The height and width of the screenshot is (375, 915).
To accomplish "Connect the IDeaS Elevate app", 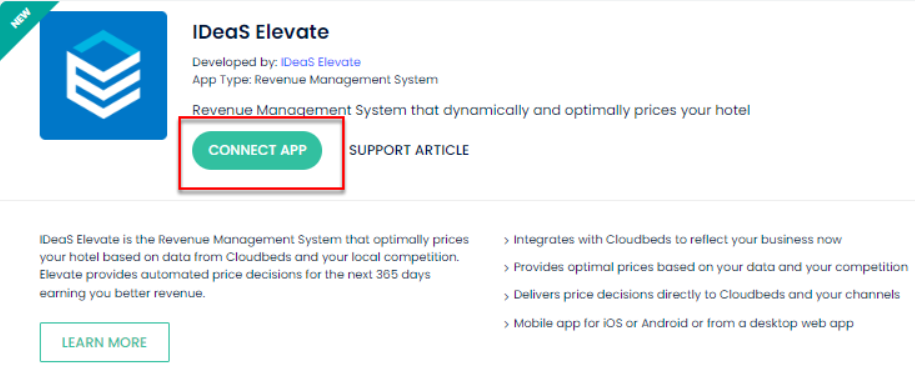I will pos(257,150).
